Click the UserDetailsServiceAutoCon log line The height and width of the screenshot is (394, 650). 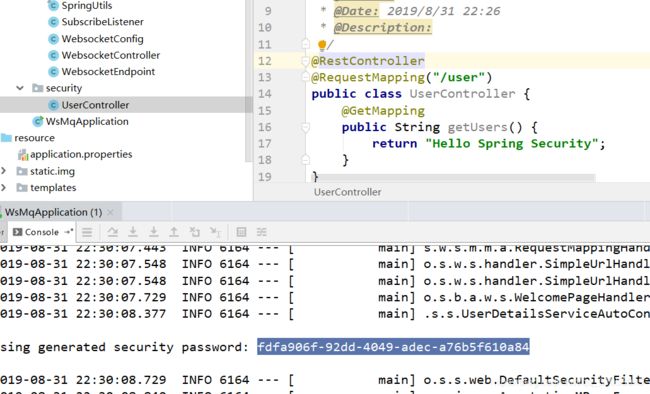coord(325,314)
